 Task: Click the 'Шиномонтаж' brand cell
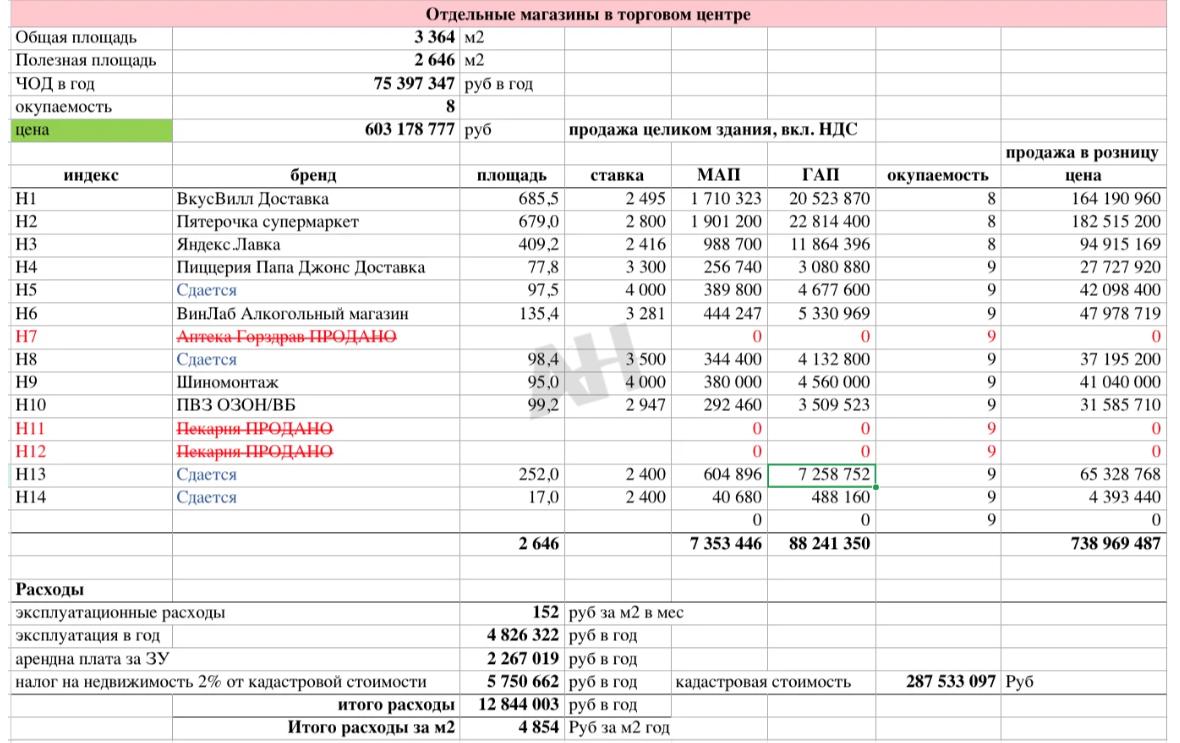pyautogui.click(x=227, y=383)
